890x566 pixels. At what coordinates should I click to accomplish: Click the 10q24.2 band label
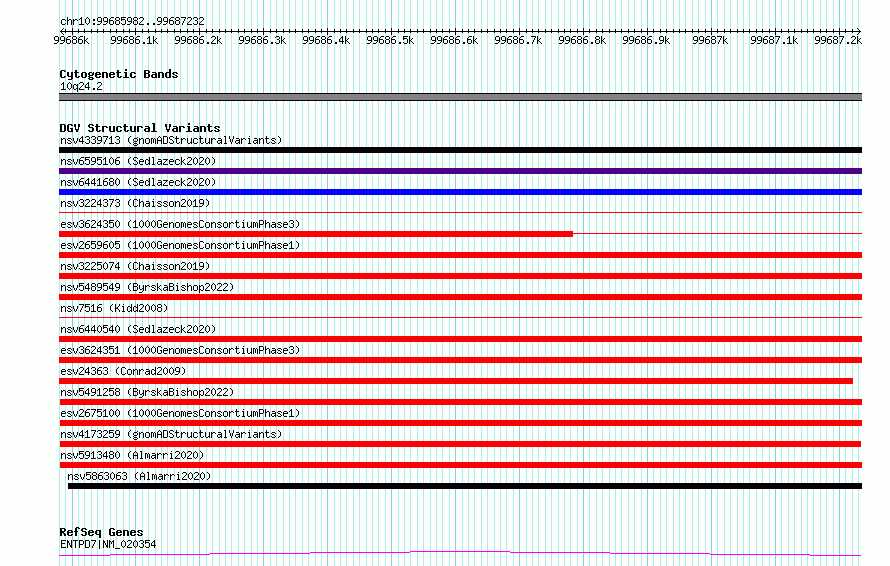pos(81,86)
